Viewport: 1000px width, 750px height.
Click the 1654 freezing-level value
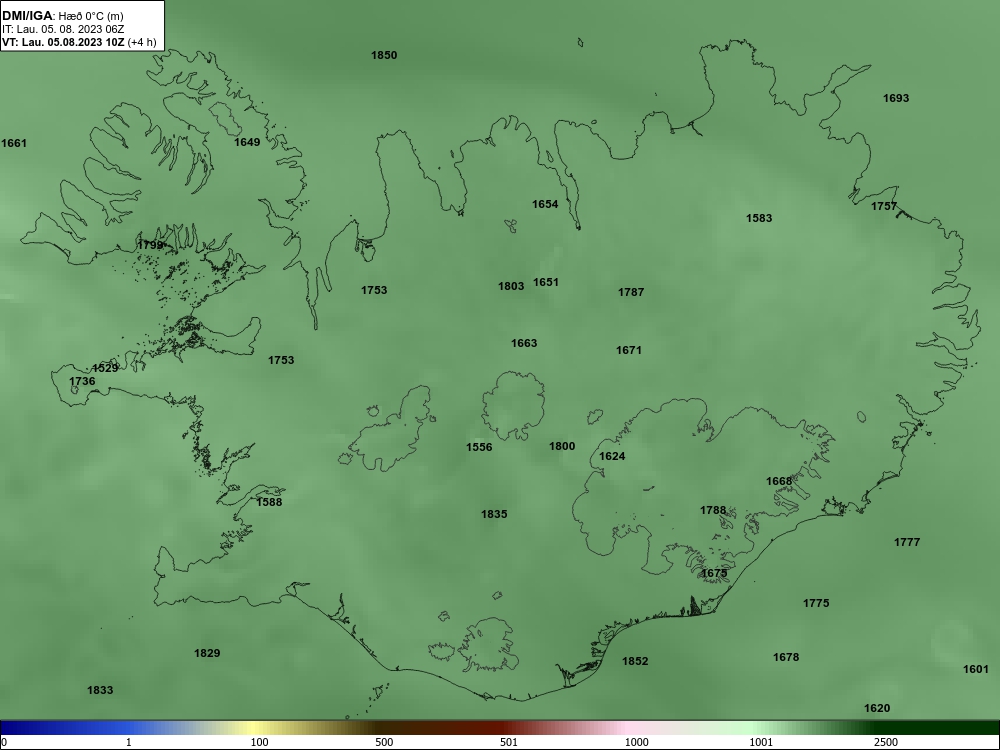point(545,204)
